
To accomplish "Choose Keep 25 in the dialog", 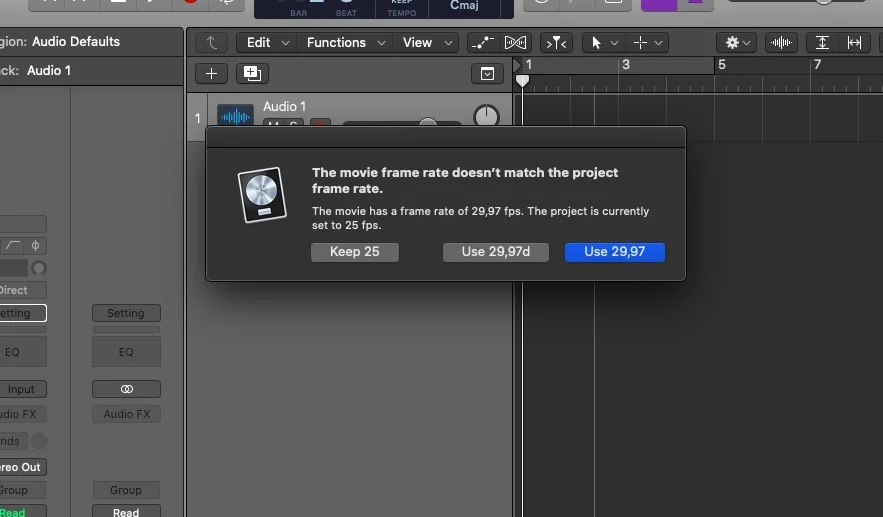I will pos(355,252).
